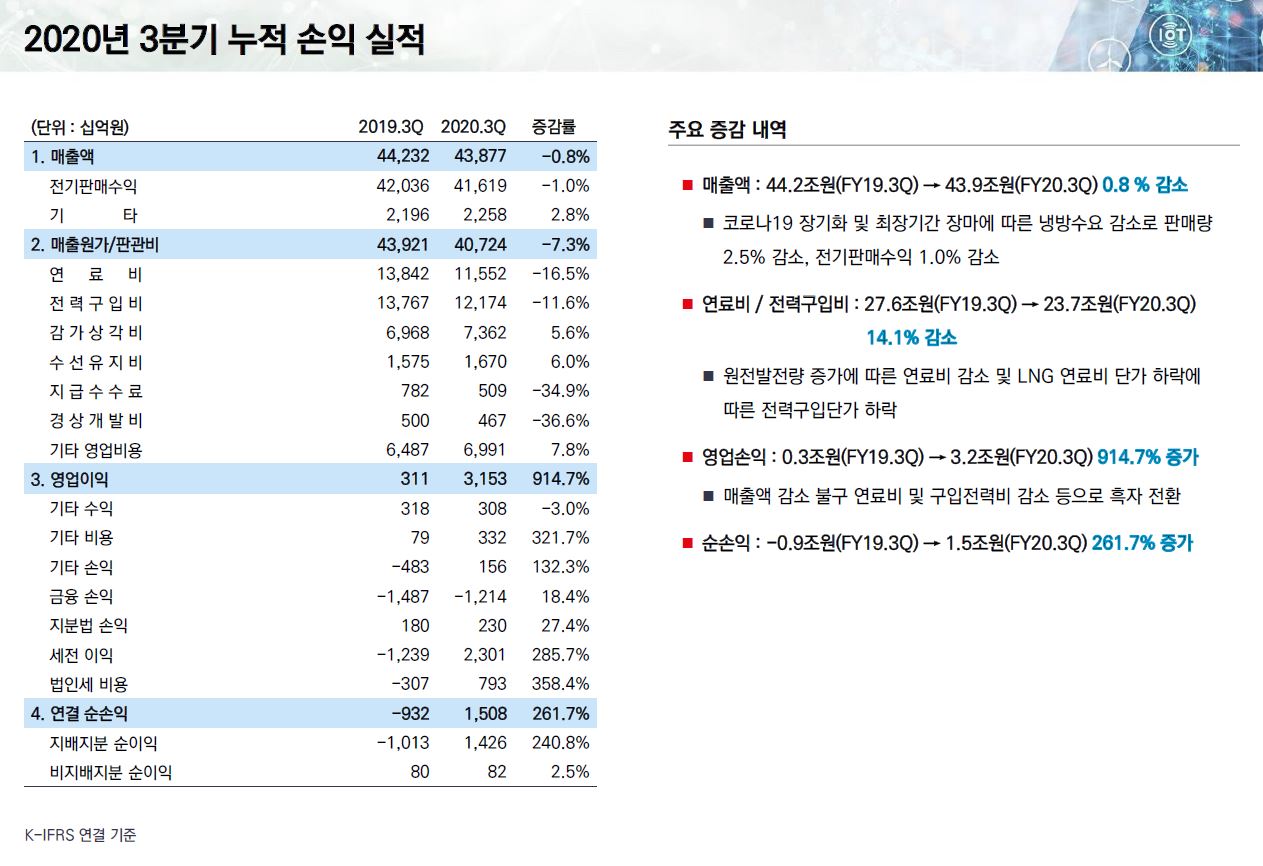
Task: Click the 매출원가/판관비 value 43,921
Action: click(403, 244)
